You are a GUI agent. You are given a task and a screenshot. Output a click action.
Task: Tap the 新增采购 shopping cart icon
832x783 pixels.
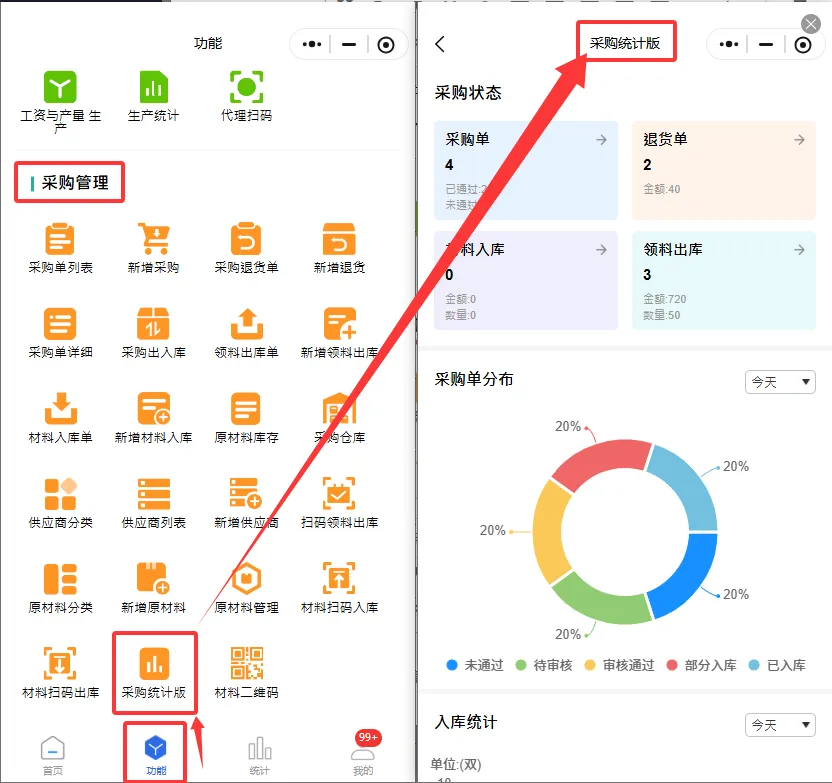click(153, 241)
